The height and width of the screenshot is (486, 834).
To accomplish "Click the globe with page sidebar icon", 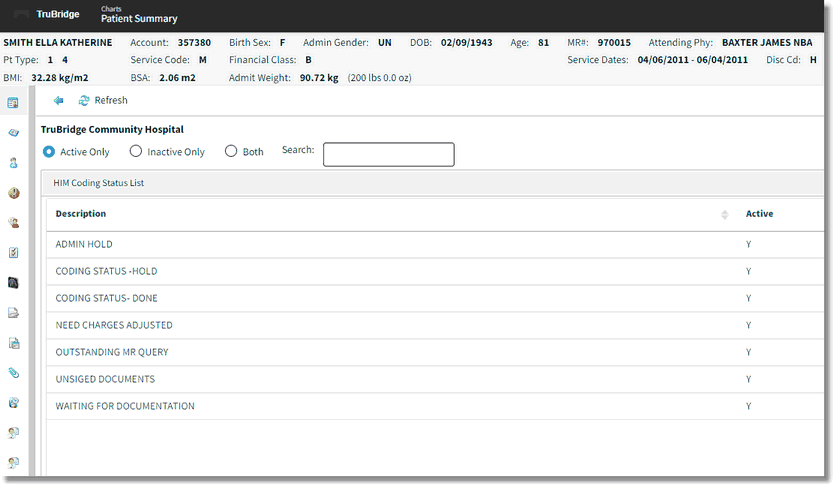I will tap(13, 403).
